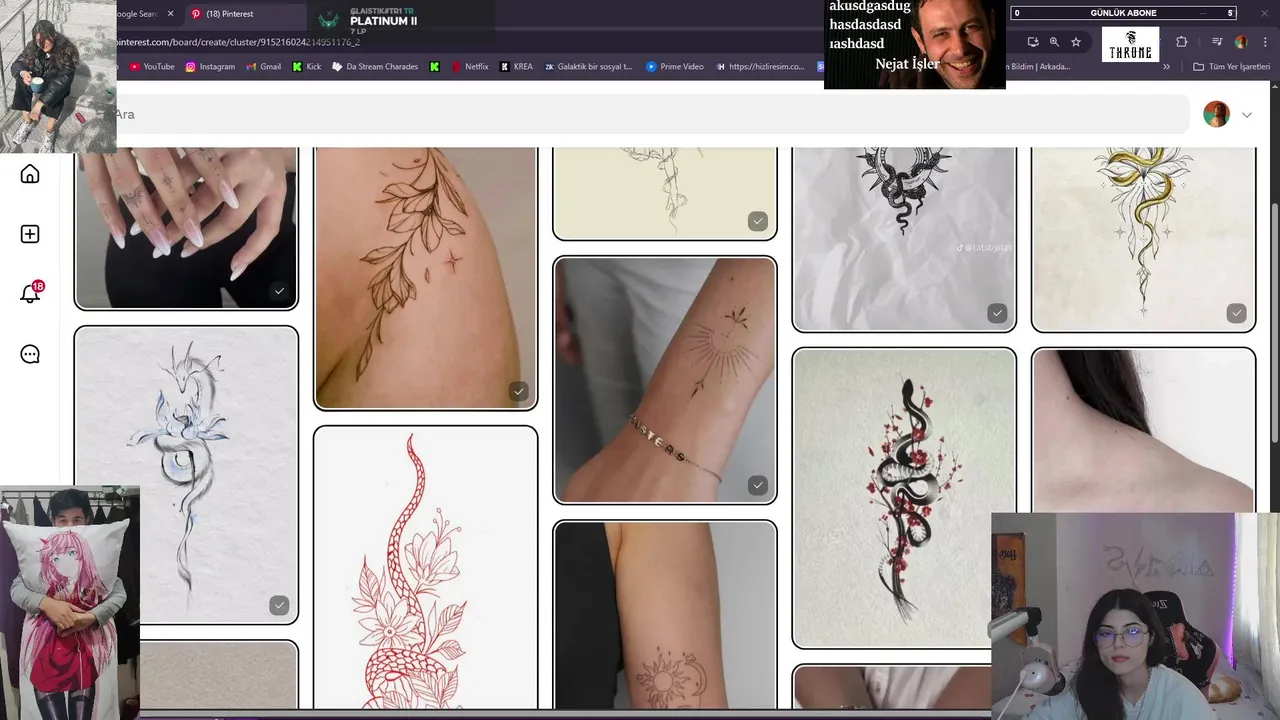The width and height of the screenshot is (1280, 720).
Task: Uncheck the wrist sun tattoo pin checkmark
Action: (758, 485)
